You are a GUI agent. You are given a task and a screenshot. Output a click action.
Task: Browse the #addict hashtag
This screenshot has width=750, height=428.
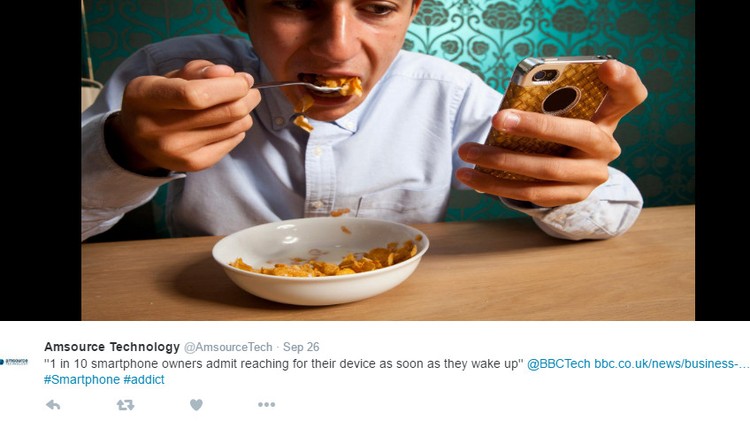144,380
